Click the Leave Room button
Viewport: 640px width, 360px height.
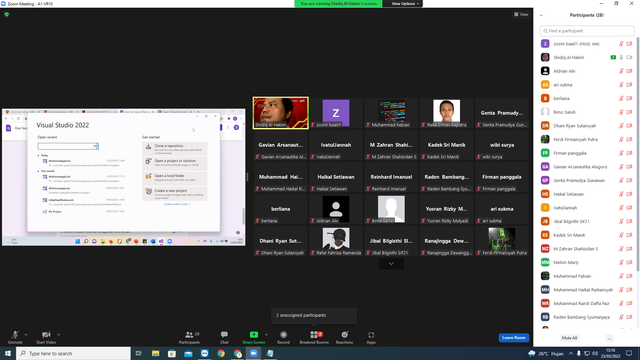point(513,338)
